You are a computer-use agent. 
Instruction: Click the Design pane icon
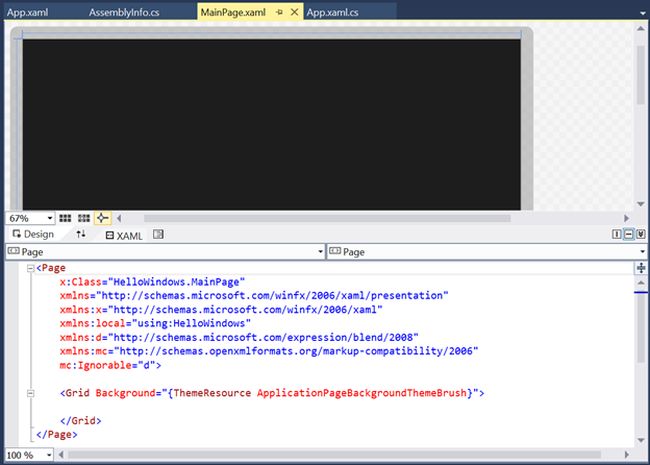tap(17, 234)
